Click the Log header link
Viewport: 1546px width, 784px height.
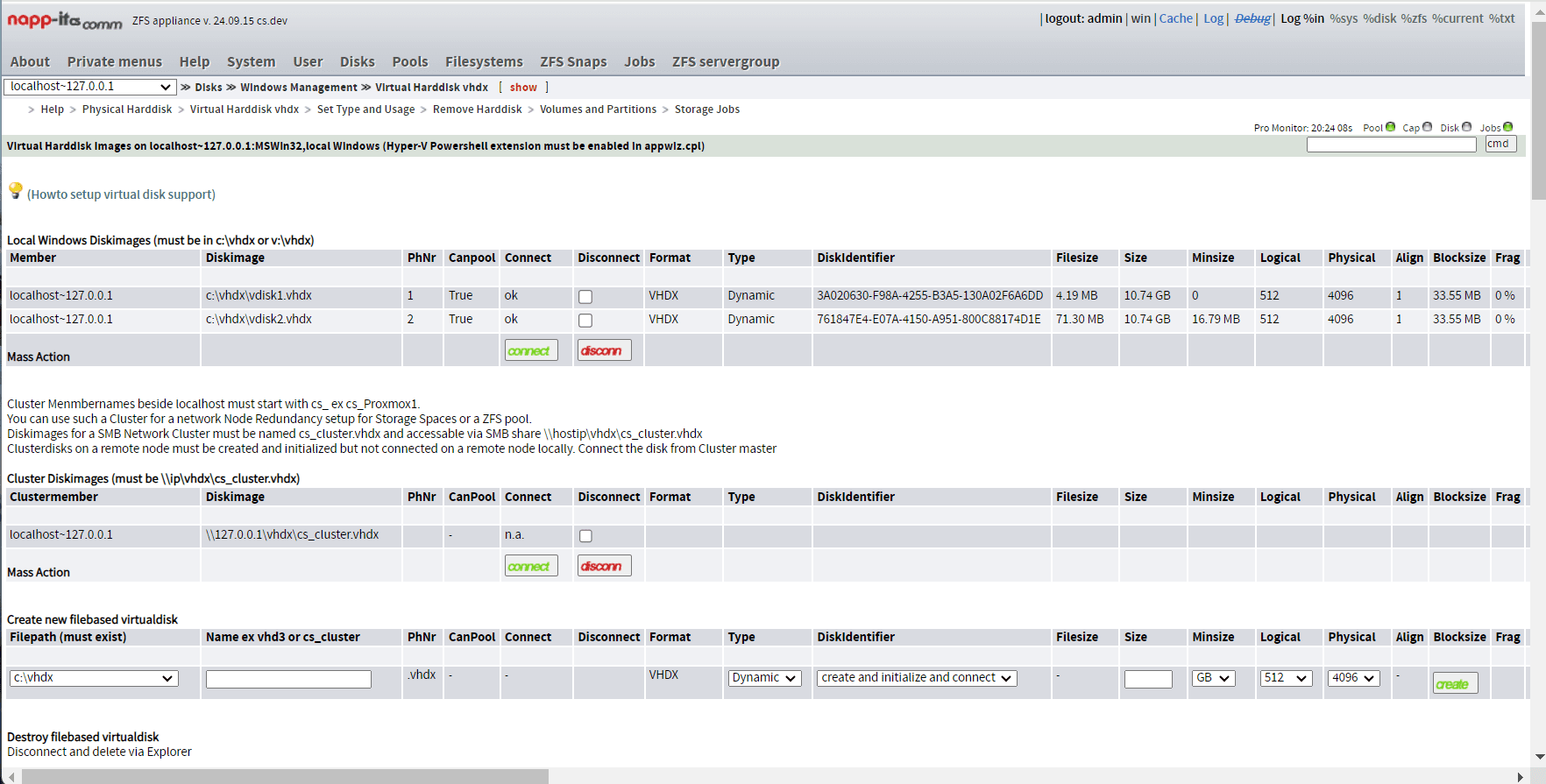coord(1213,18)
